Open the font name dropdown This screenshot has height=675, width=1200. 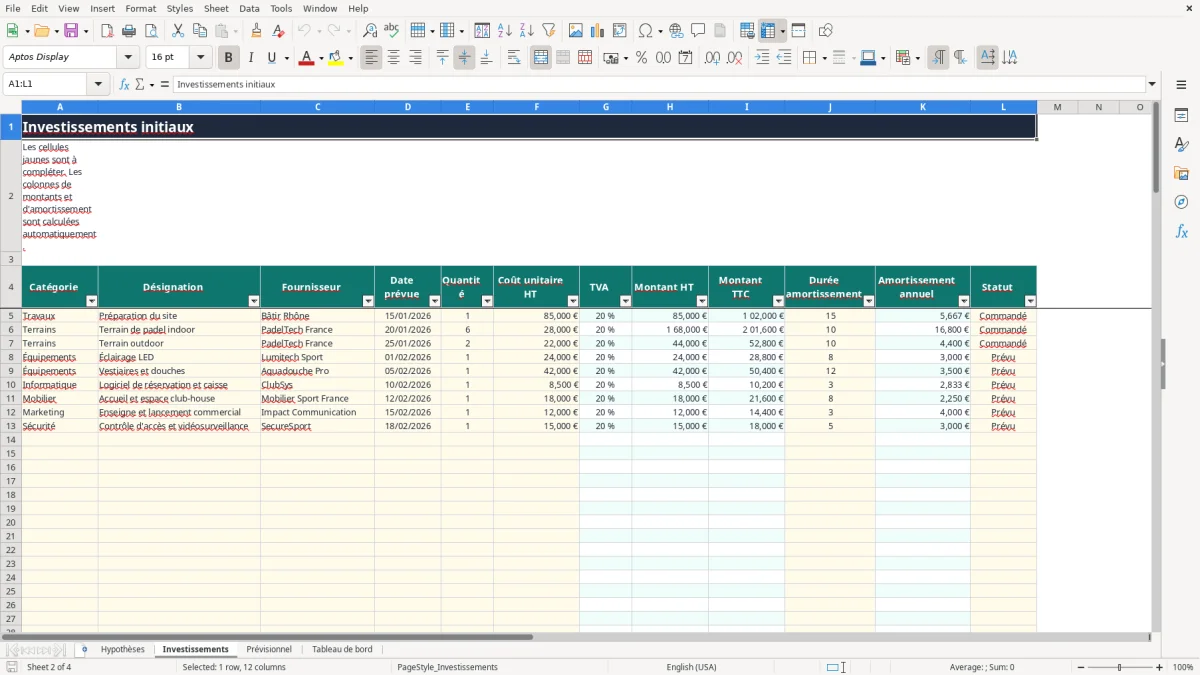[128, 57]
